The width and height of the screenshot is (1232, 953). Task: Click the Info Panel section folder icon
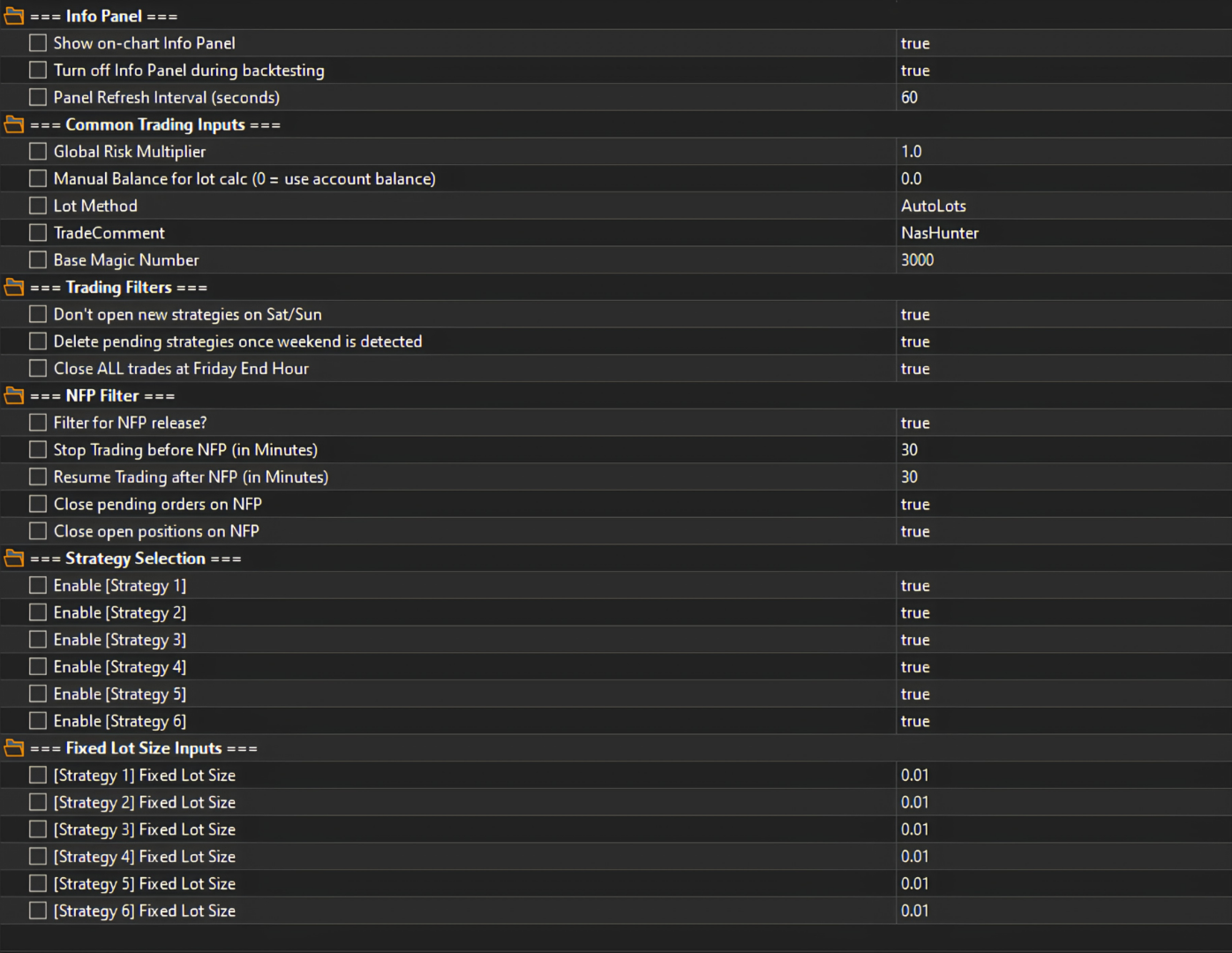point(14,16)
